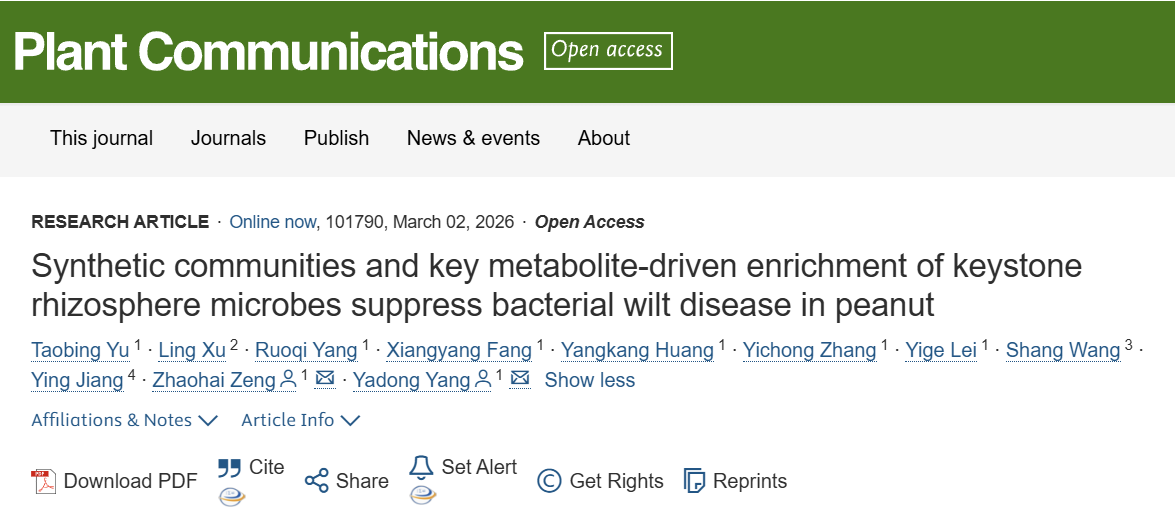
Task: Click the PDF icon beside Download PDF
Action: point(43,481)
